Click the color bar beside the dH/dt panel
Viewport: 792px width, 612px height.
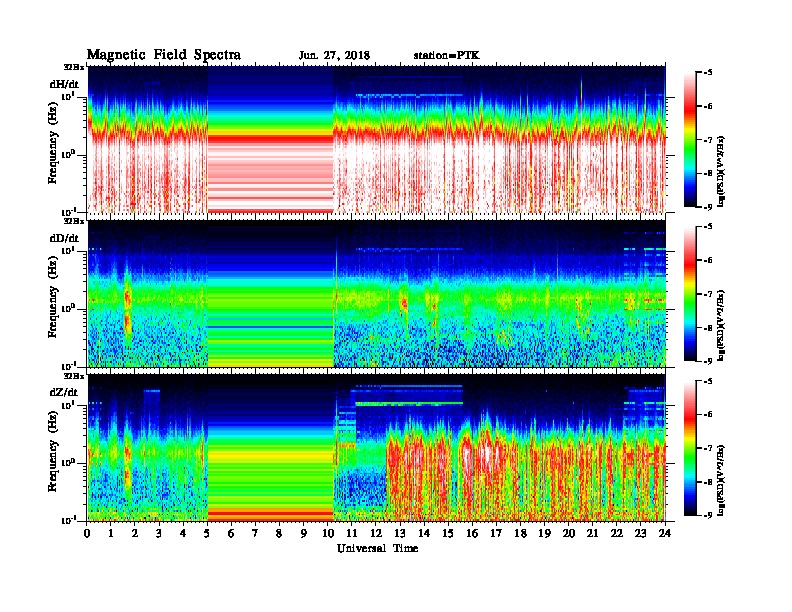point(689,140)
